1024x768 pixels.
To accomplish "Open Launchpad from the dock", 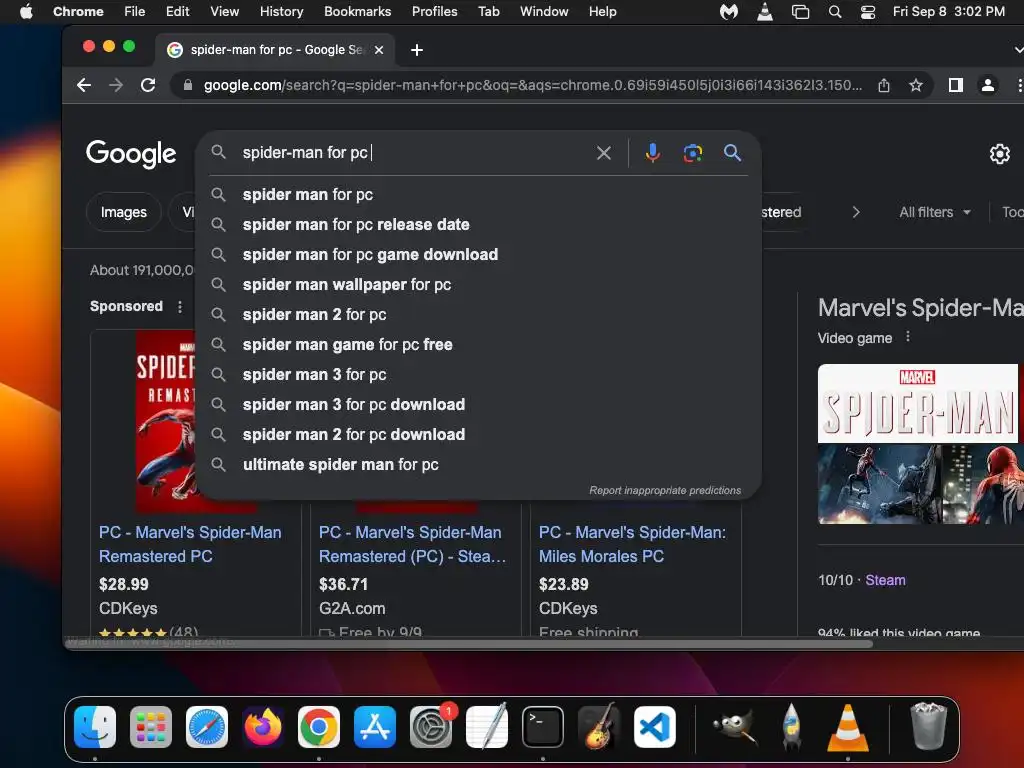I will click(x=151, y=727).
